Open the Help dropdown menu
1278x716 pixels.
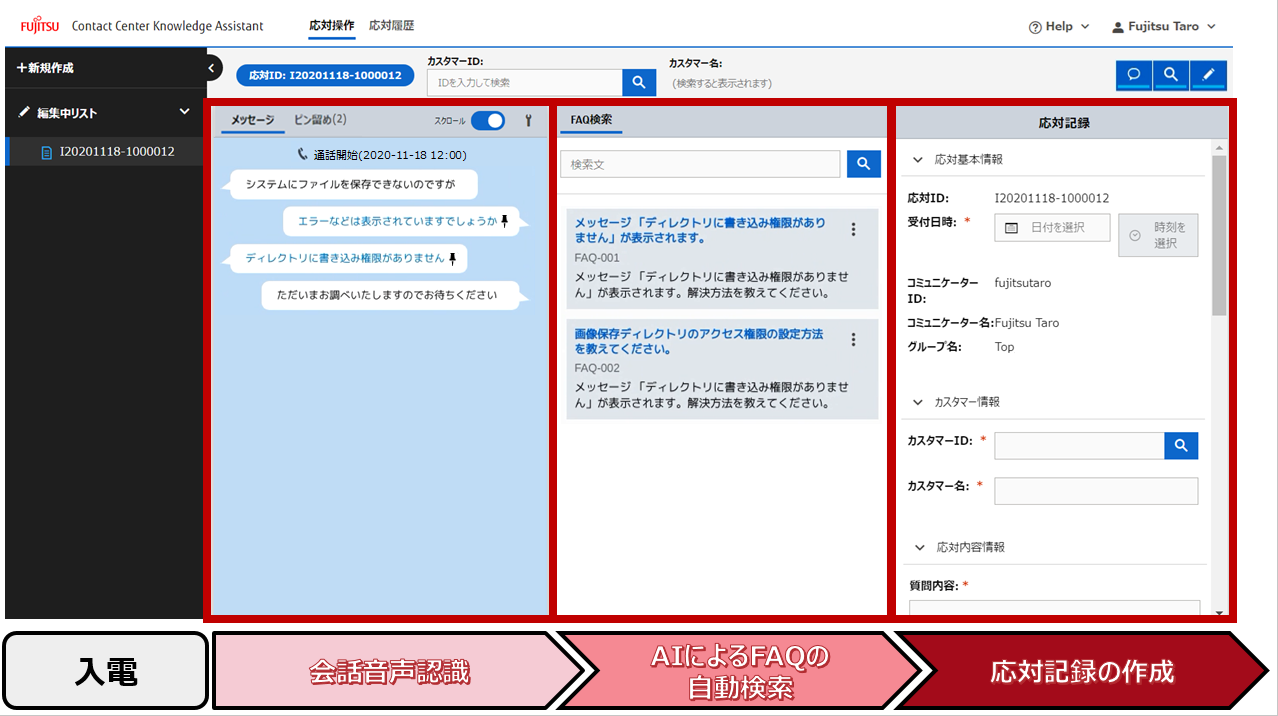(1059, 26)
